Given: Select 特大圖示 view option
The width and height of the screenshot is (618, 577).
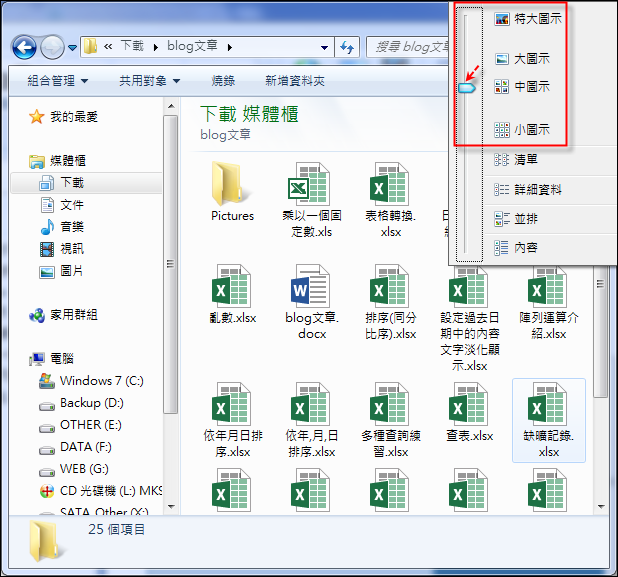Looking at the screenshot, I should (528, 19).
